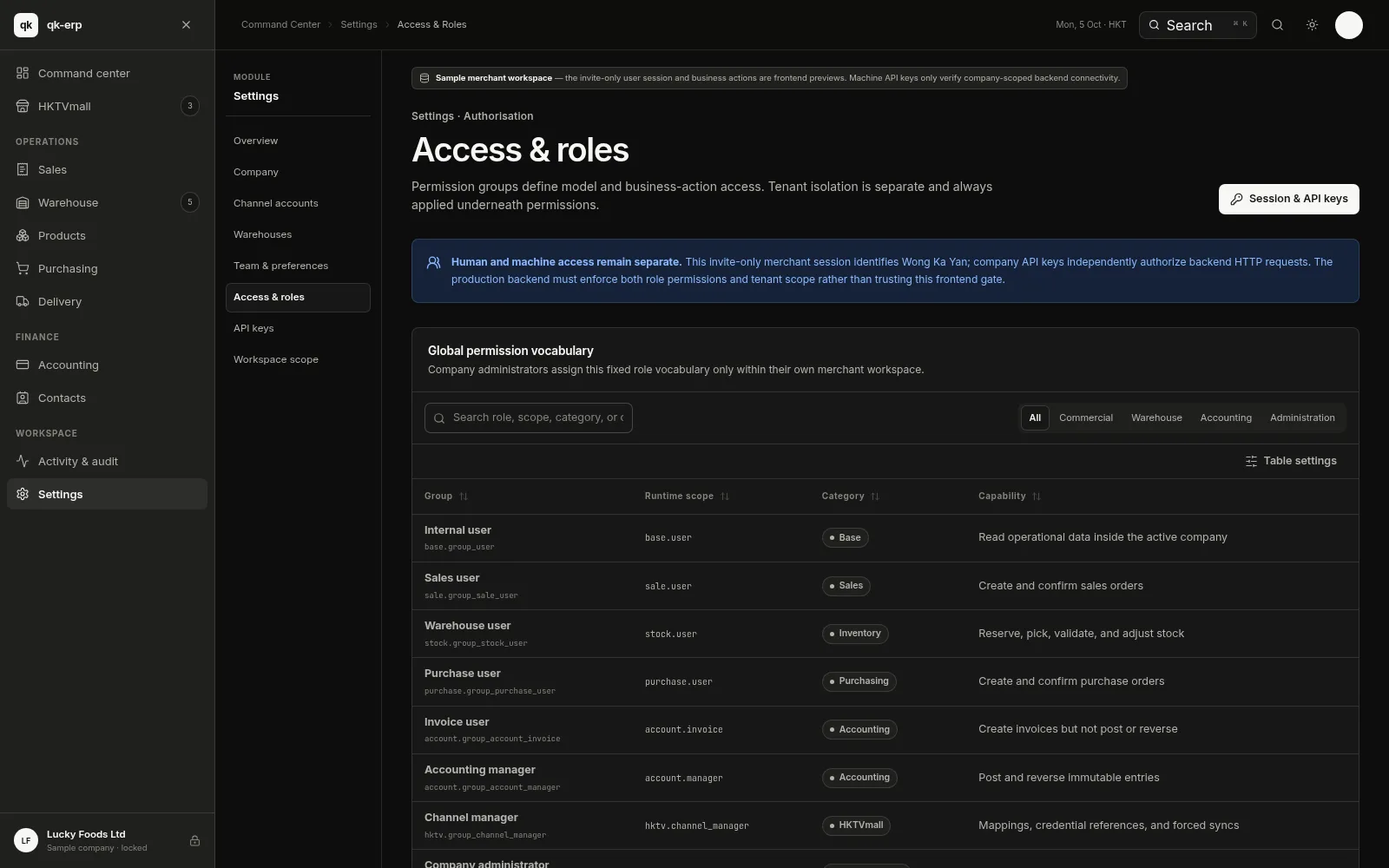Toggle the light/dark theme sun icon

[1312, 25]
